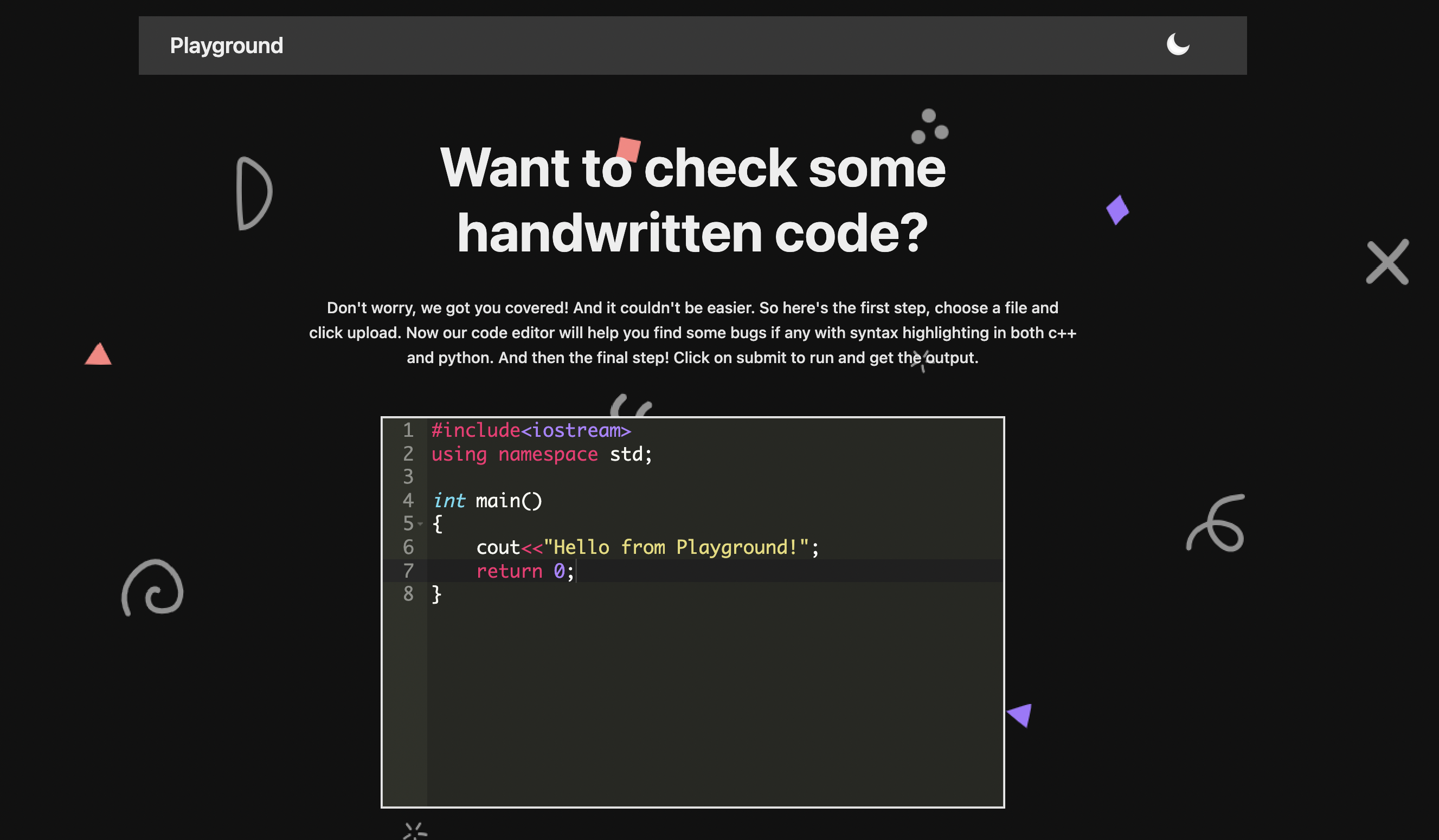The image size is (1439, 840).
Task: Click the red triangle shape
Action: [x=98, y=355]
